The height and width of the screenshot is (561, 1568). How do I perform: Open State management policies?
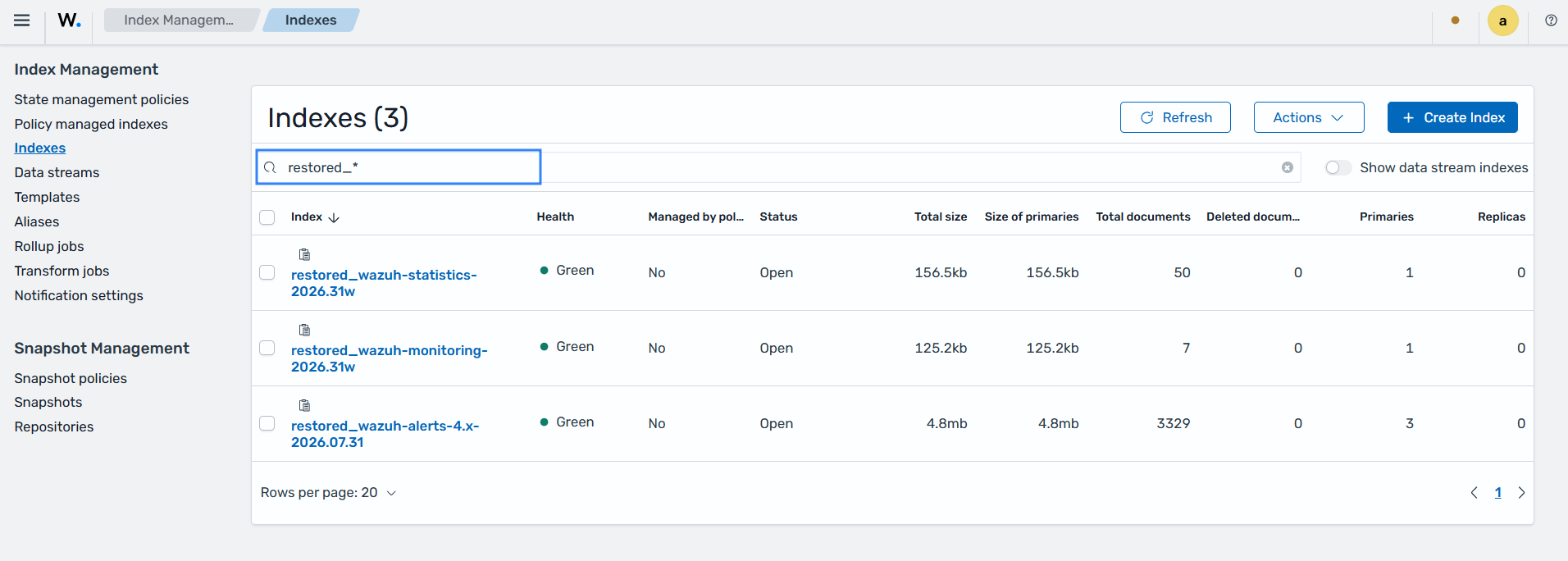[x=102, y=99]
